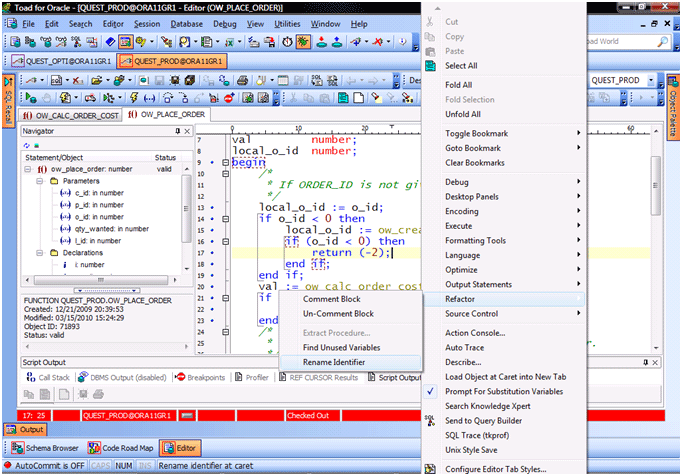Screen dimensions: 682x476
Task: Click the highlighter marker icon in edit toolbar
Action: pyautogui.click(x=376, y=98)
